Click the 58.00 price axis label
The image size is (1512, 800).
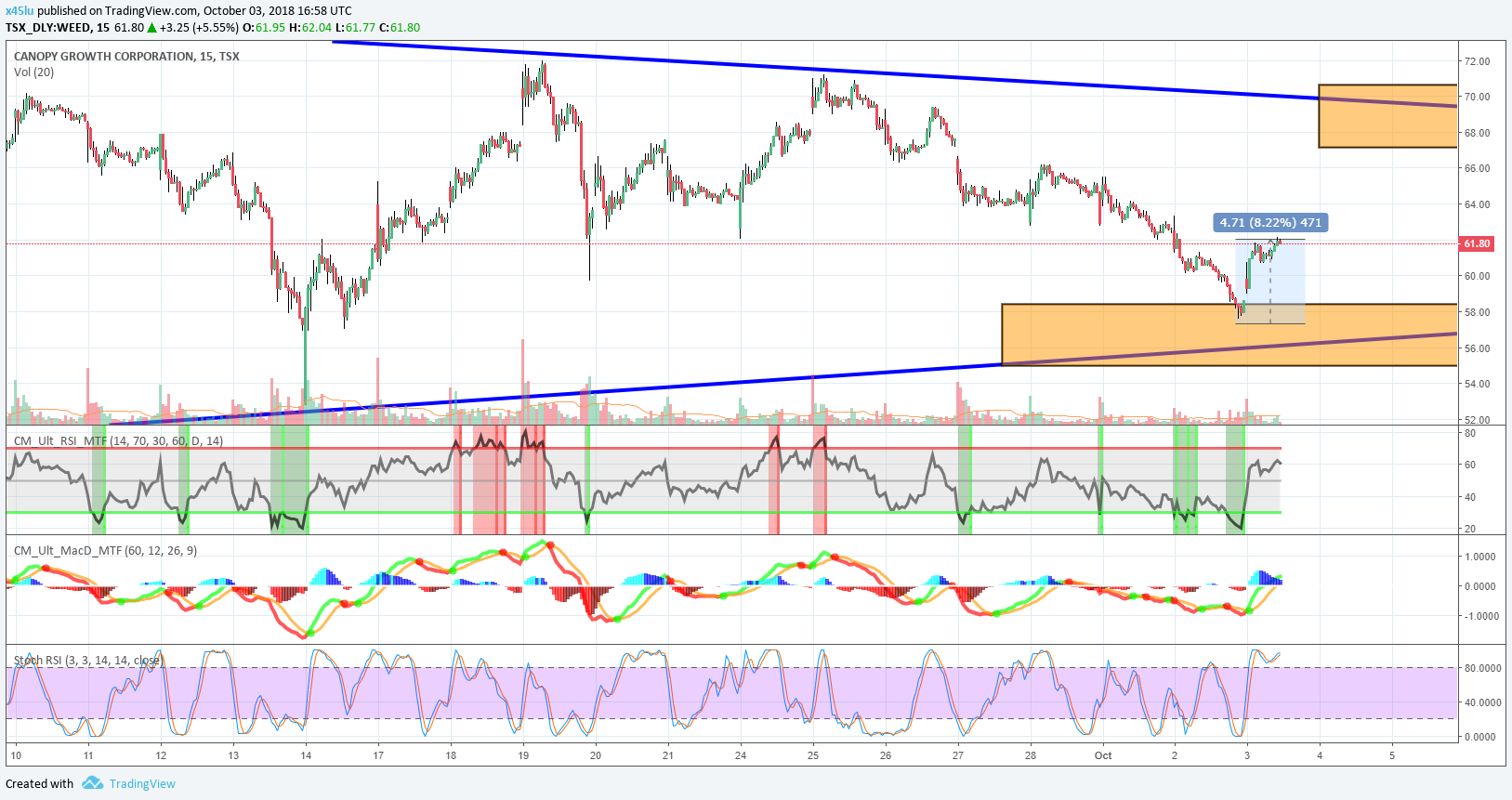pos(1477,312)
